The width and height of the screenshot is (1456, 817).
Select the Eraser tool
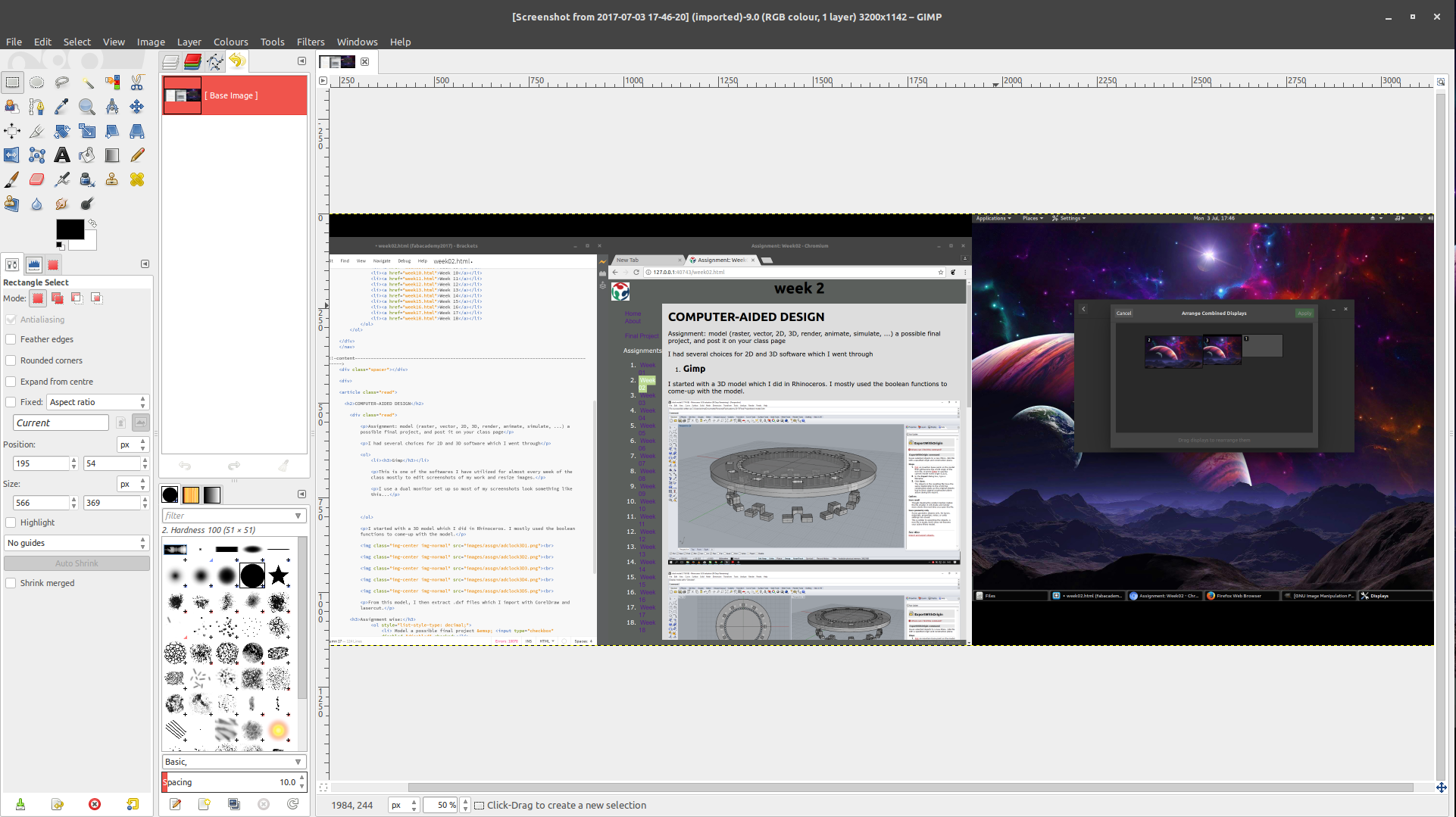pos(37,179)
